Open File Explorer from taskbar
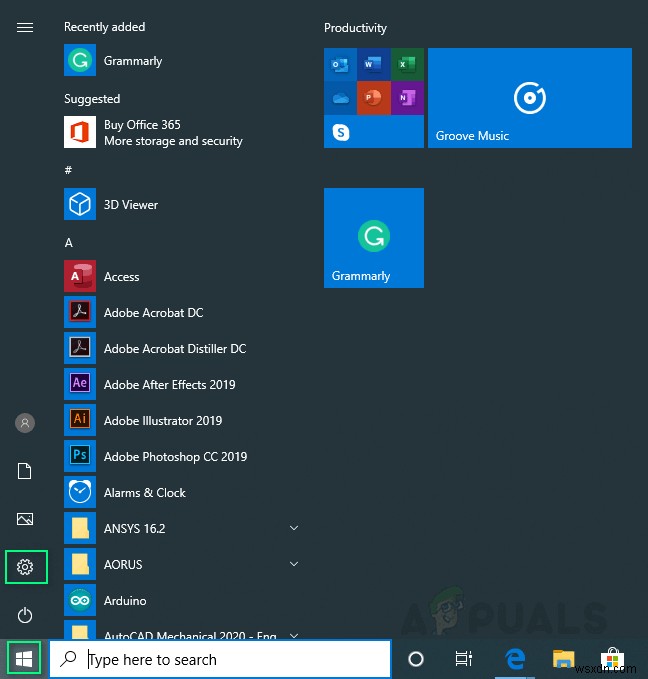648x679 pixels. [564, 659]
